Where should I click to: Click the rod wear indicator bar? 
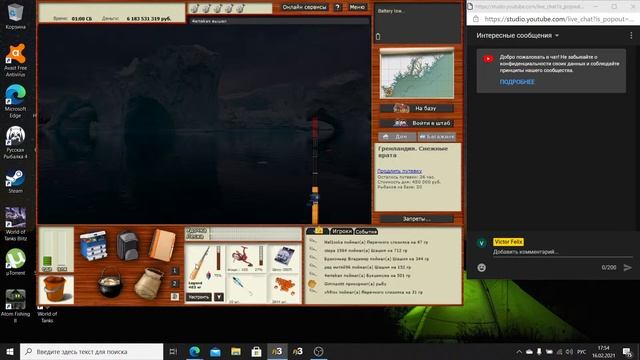click(218, 258)
